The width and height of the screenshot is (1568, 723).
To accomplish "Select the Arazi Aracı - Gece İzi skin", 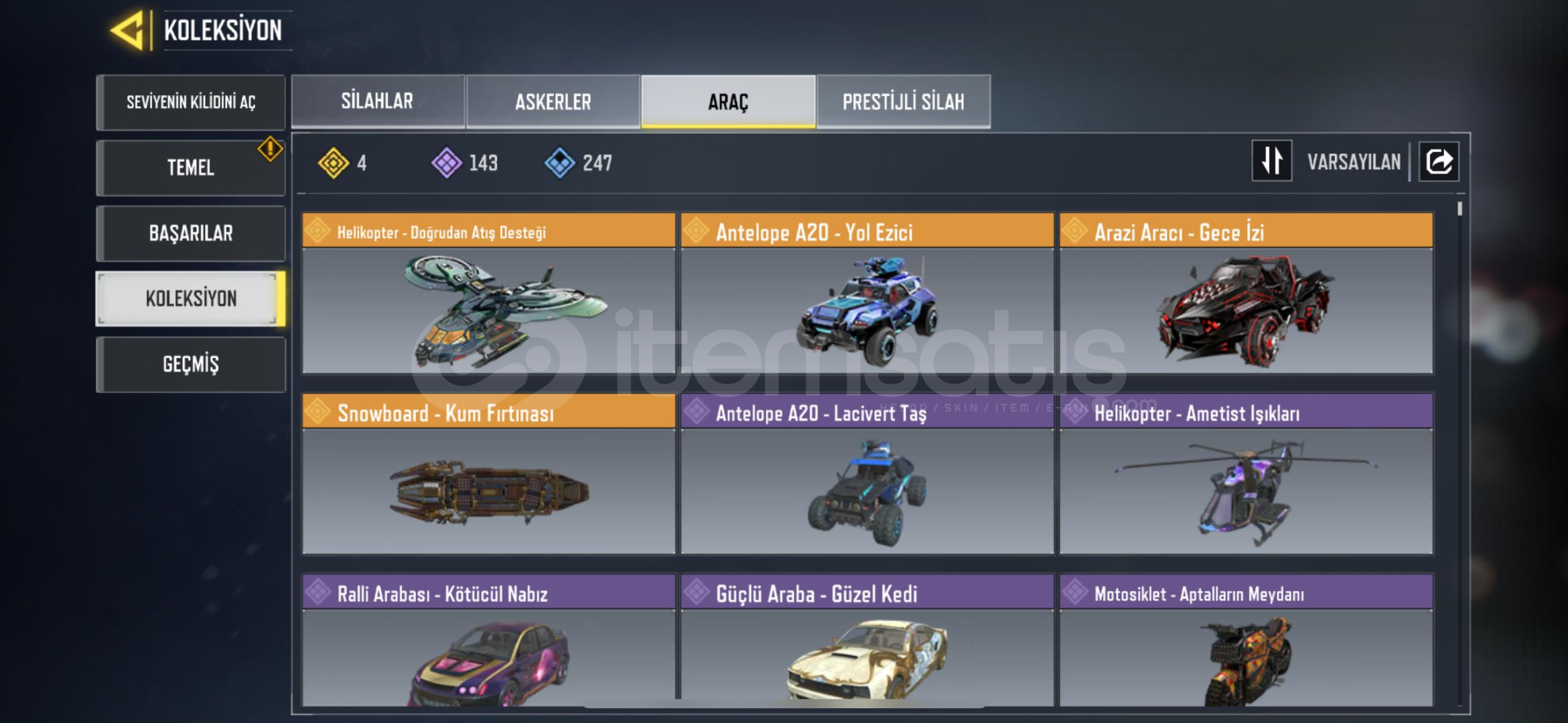I will click(1246, 293).
